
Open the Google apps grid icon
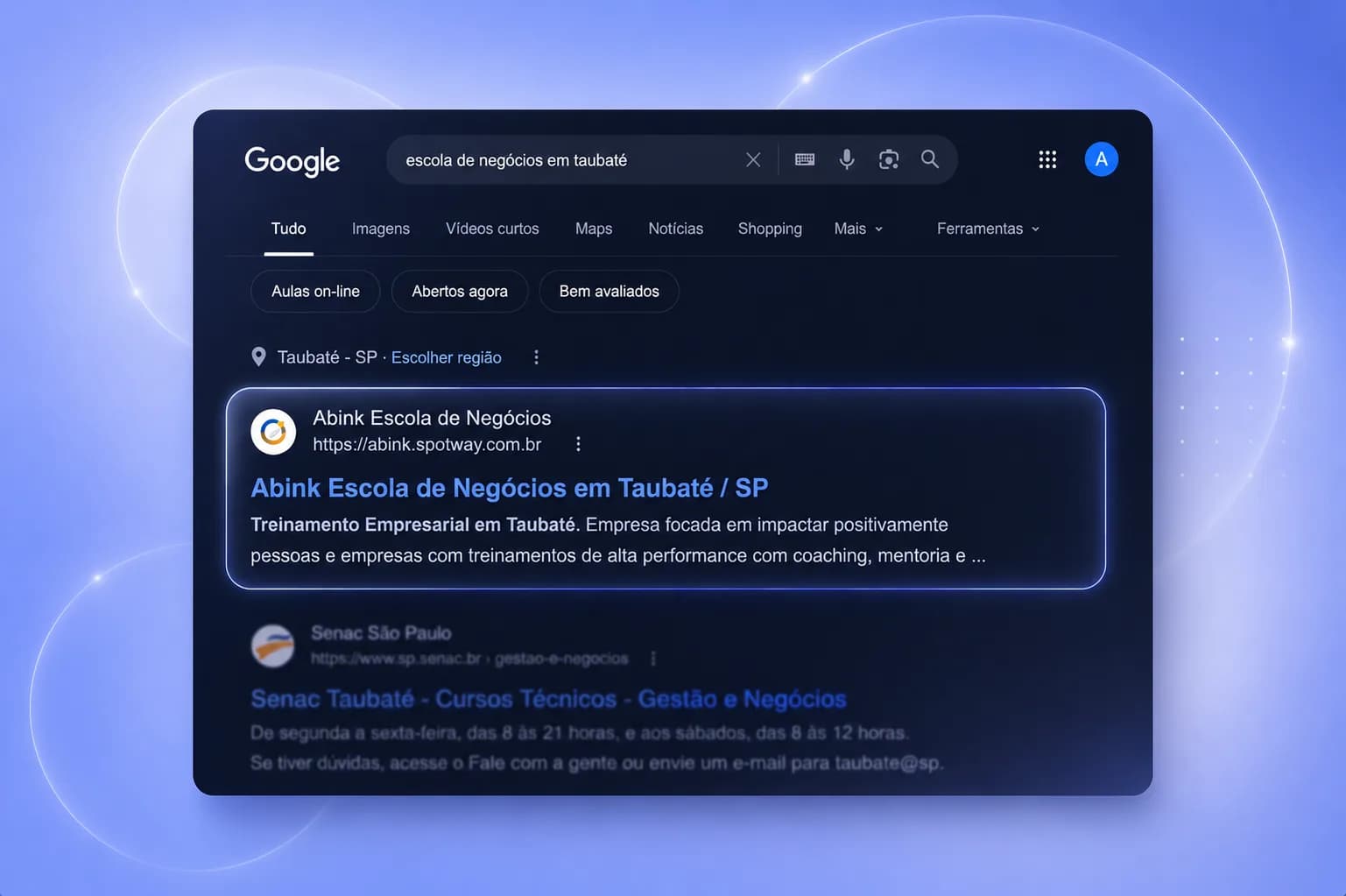pos(1047,159)
